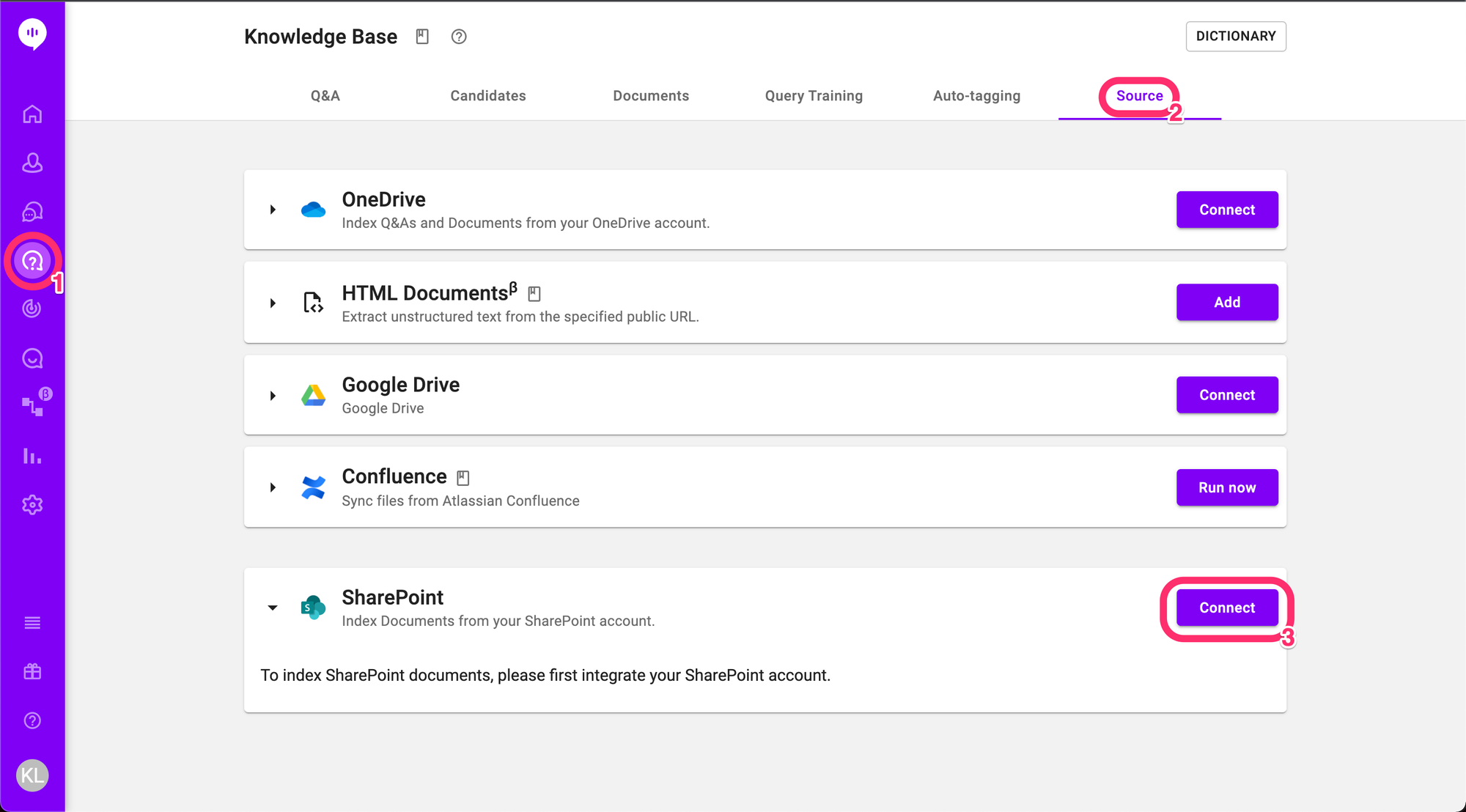Image resolution: width=1466 pixels, height=812 pixels.
Task: Open the Home panel in the sidebar
Action: click(32, 114)
